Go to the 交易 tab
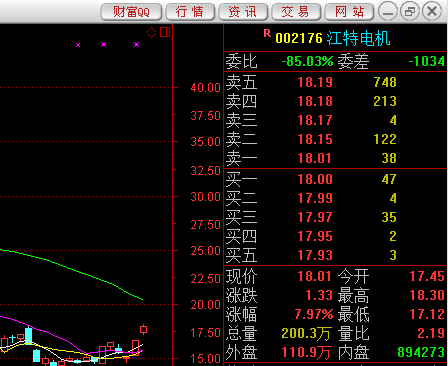Image resolution: width=448 pixels, height=366 pixels. tap(296, 12)
